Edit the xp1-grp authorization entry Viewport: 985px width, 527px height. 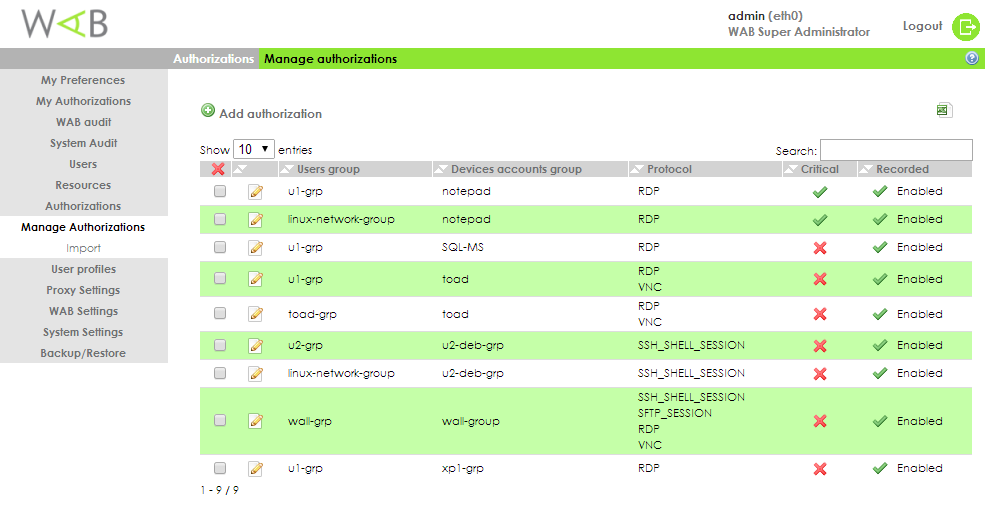(x=255, y=468)
